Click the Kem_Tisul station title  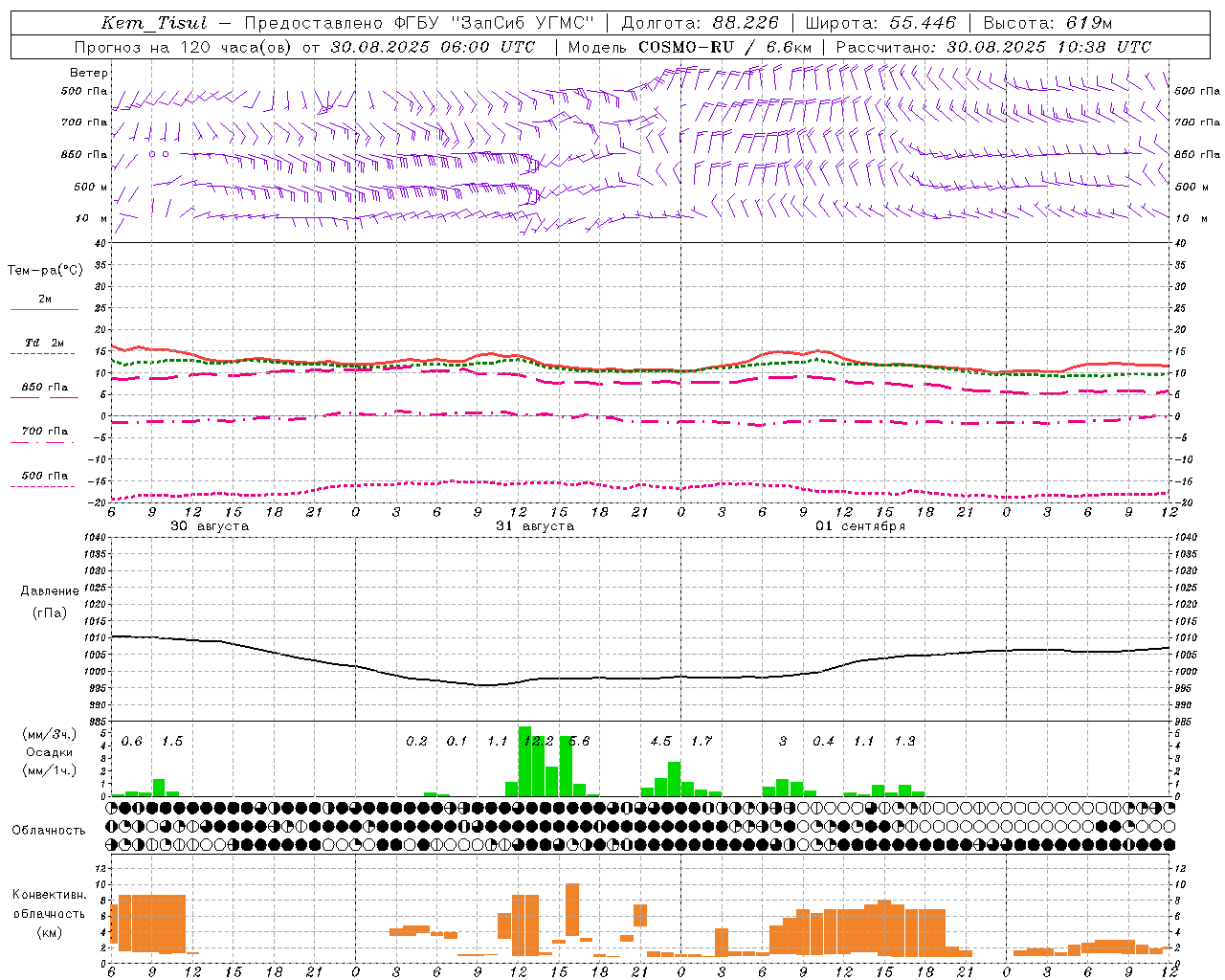[x=154, y=23]
